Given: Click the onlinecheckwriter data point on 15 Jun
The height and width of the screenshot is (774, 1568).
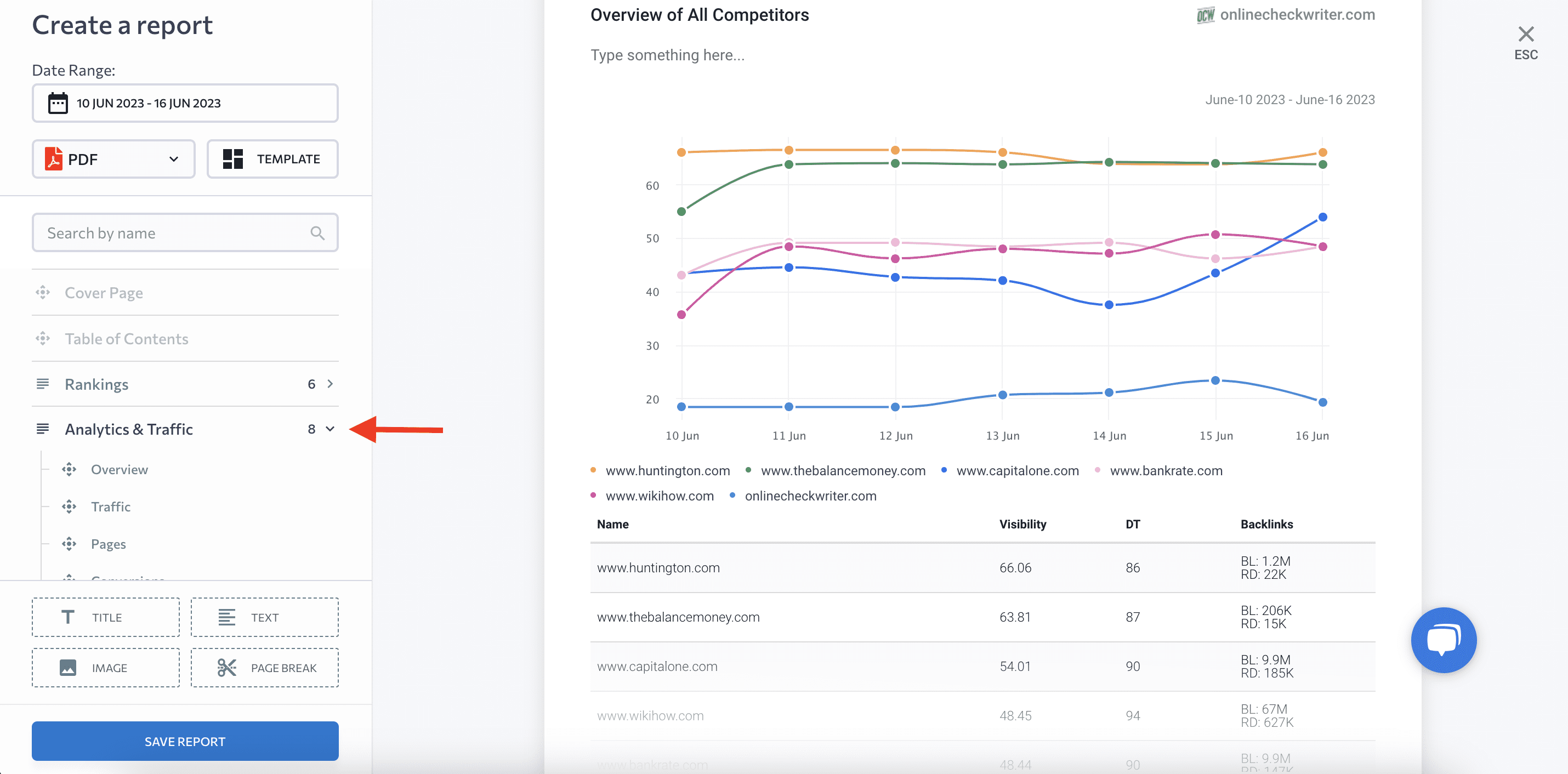Looking at the screenshot, I should pos(1215,380).
